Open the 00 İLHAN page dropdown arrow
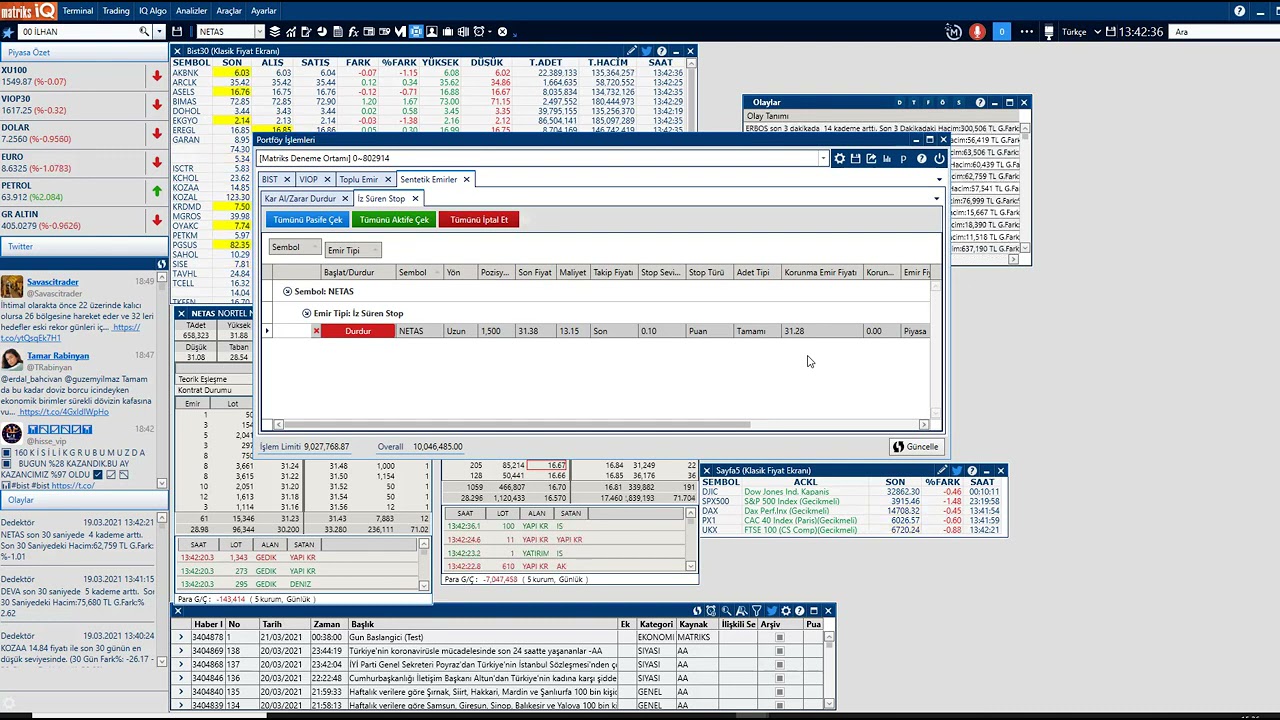1280x720 pixels. coord(160,32)
